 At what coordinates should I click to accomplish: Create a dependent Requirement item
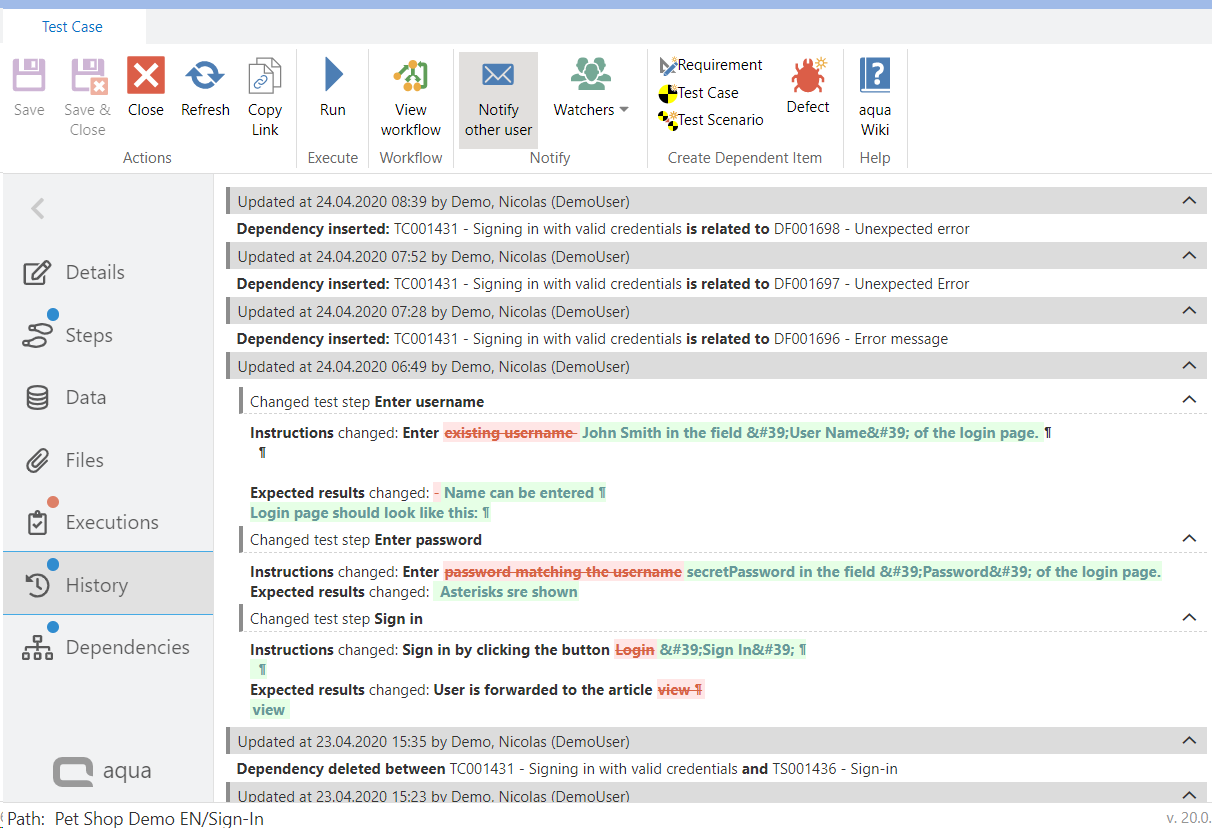point(711,65)
